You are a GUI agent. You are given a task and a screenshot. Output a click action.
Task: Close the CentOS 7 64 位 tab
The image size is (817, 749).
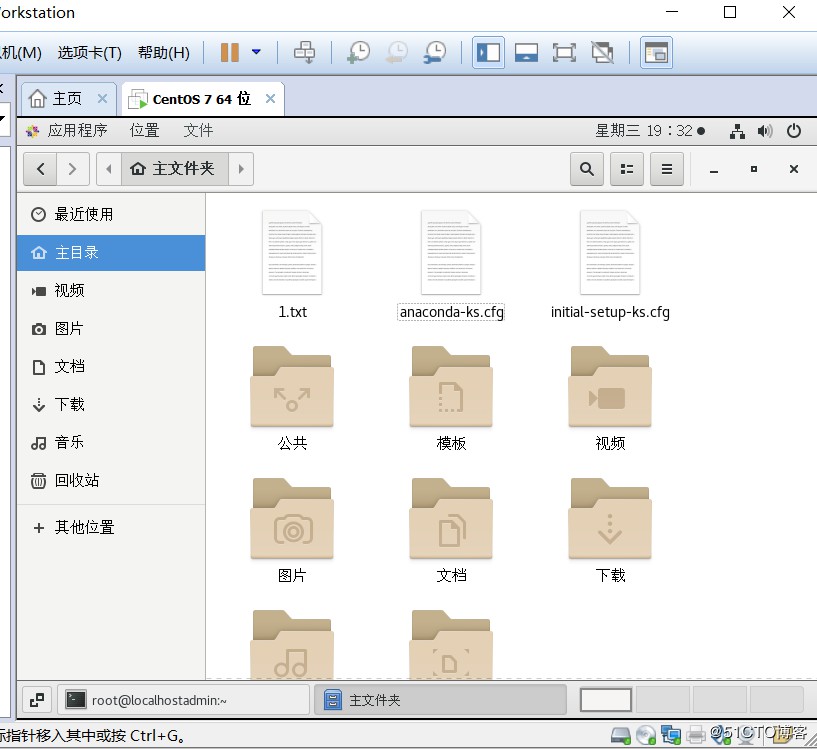[270, 98]
